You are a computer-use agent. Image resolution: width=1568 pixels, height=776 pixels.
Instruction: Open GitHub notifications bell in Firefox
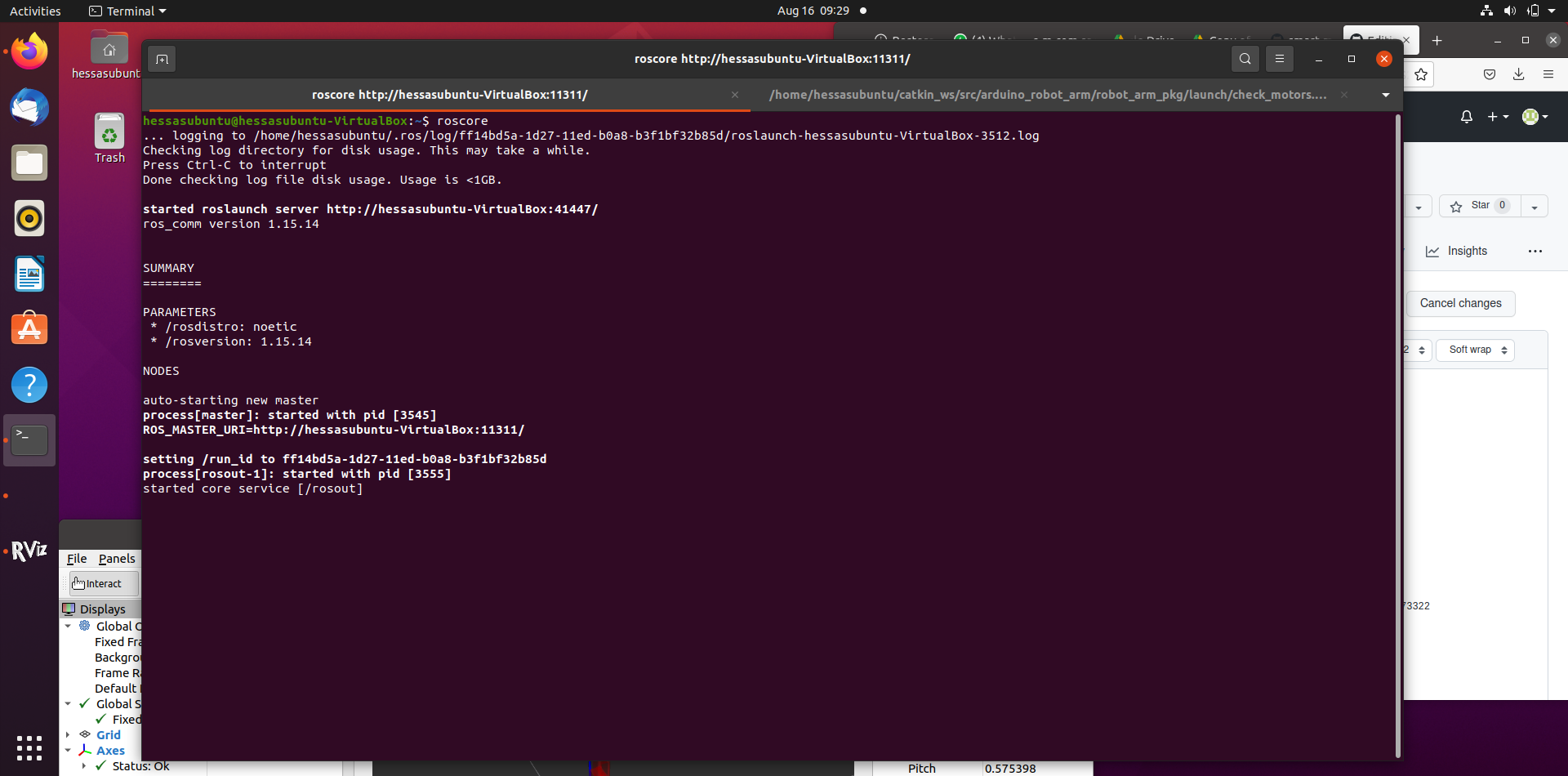(1467, 117)
